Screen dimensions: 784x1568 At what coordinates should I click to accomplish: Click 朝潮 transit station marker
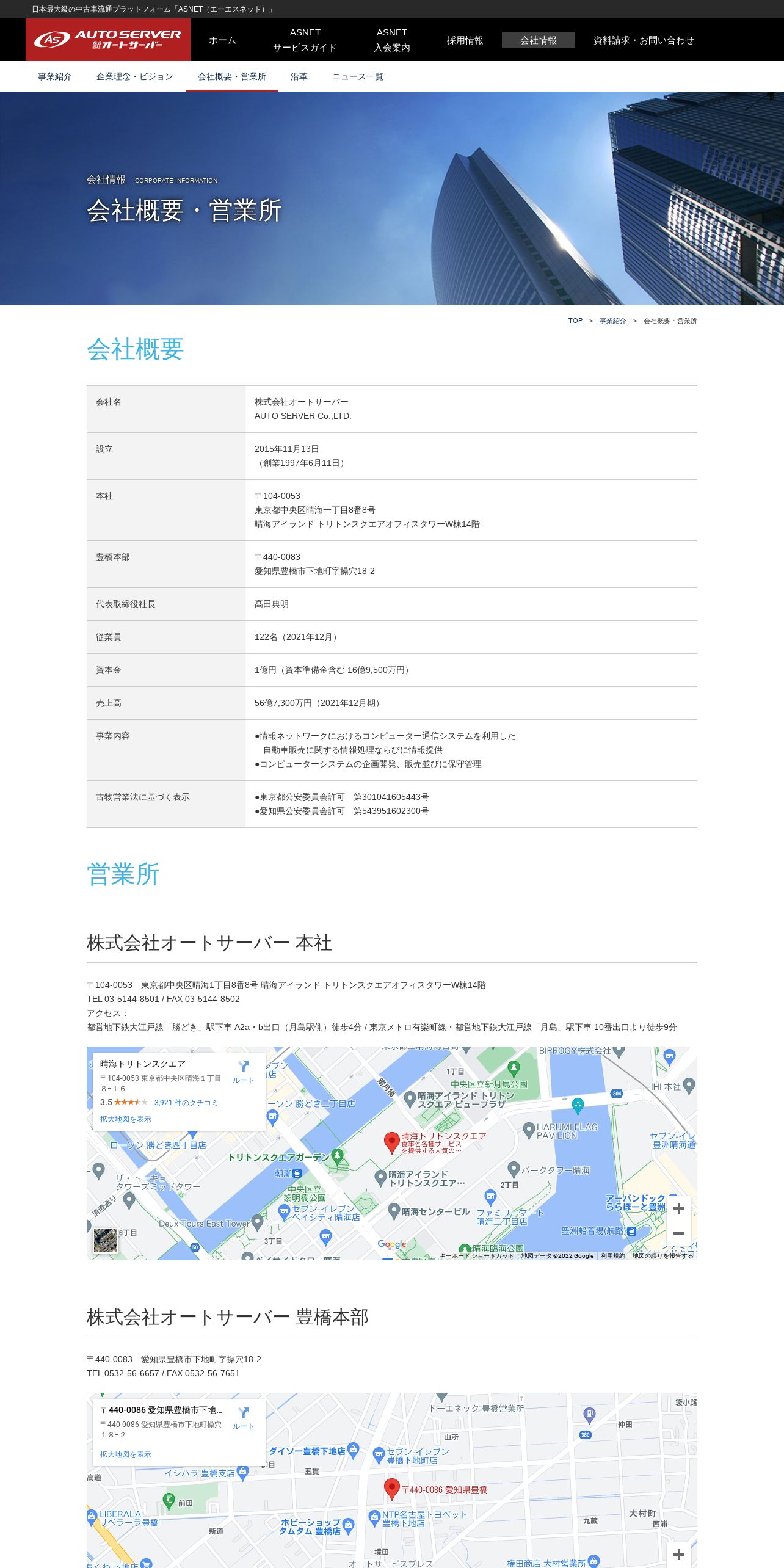tap(297, 1174)
